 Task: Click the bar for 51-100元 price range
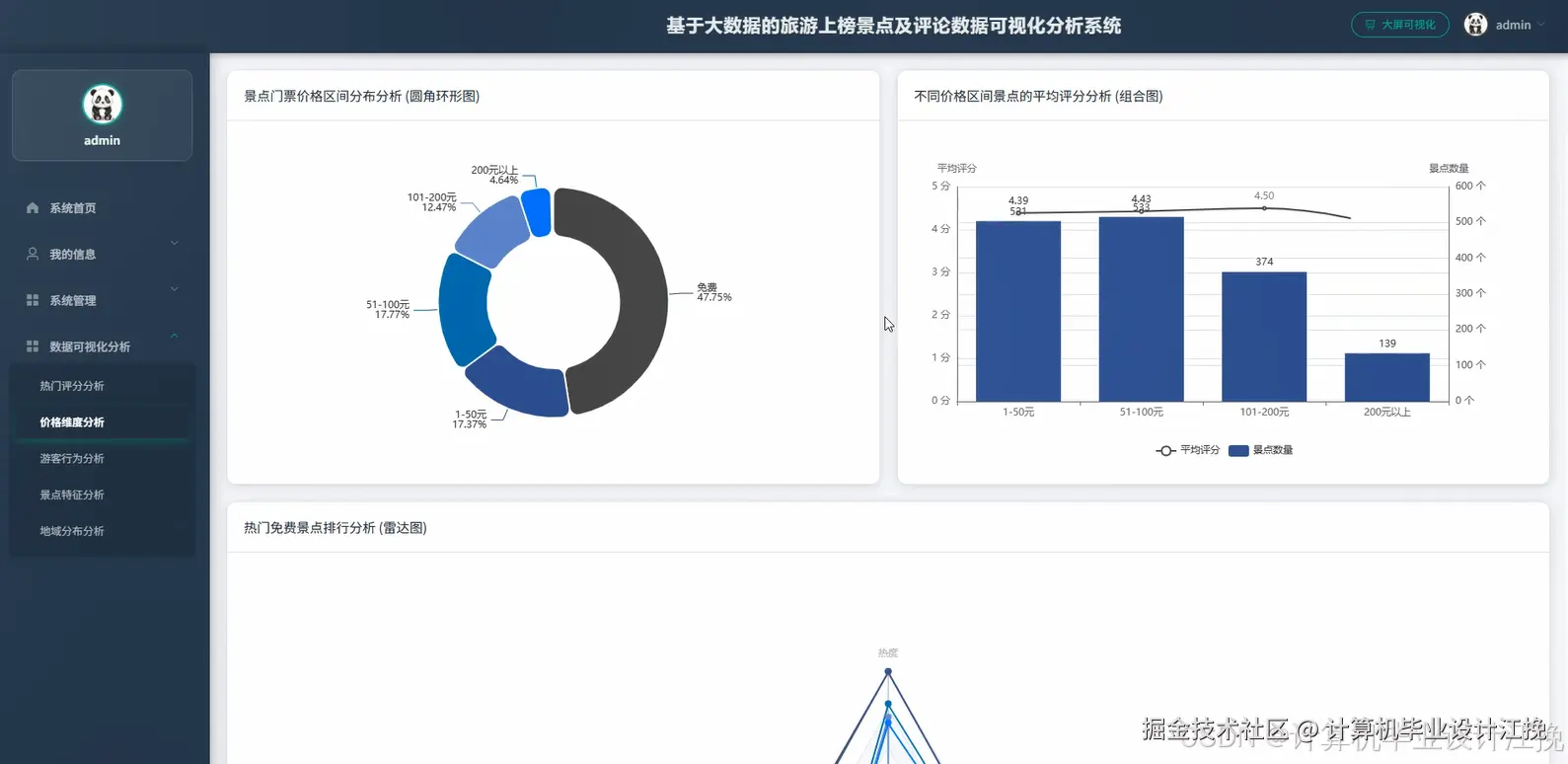[x=1141, y=309]
